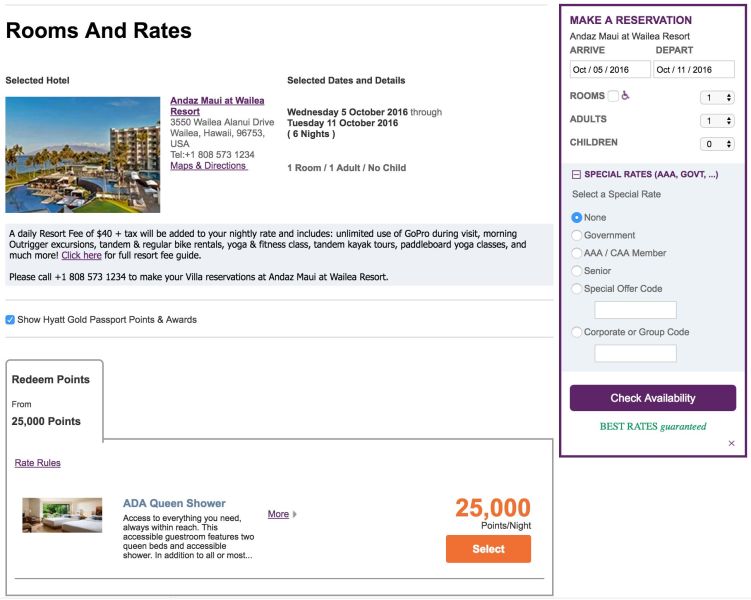This screenshot has height=600, width=751.
Task: Close the reservation panel with X icon
Action: (731, 443)
